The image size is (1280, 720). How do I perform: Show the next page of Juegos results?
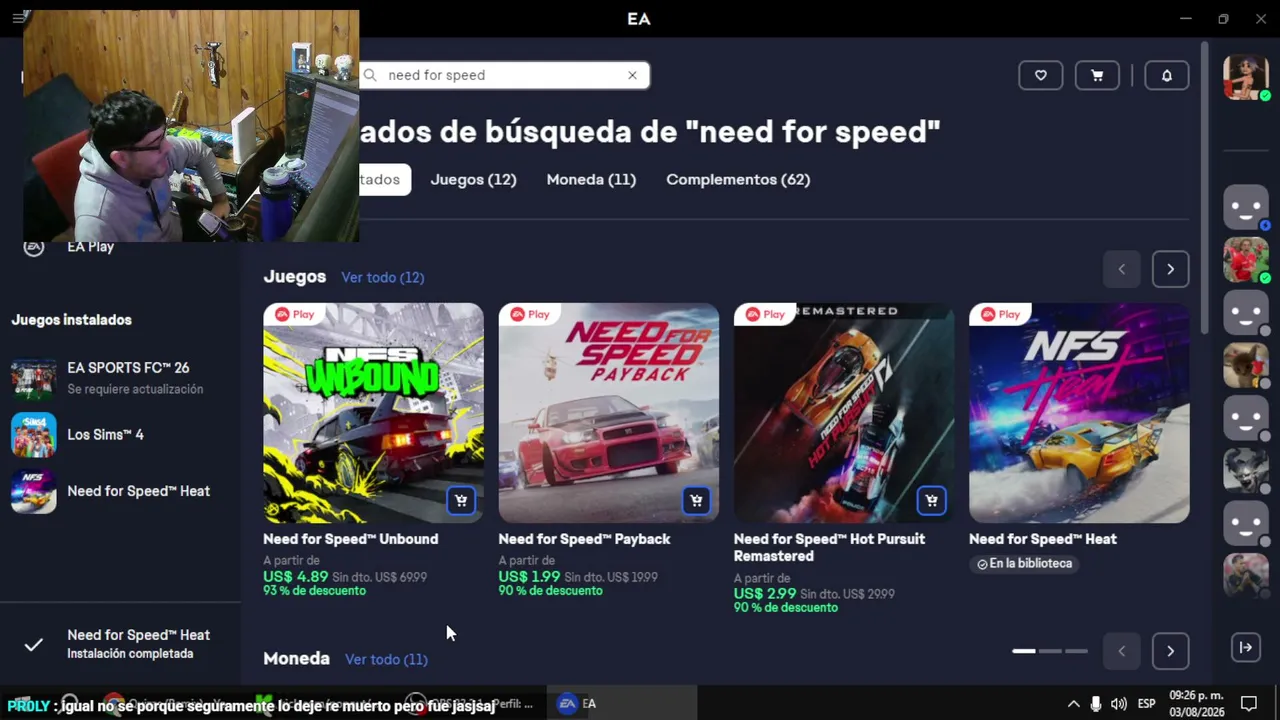click(x=1170, y=269)
